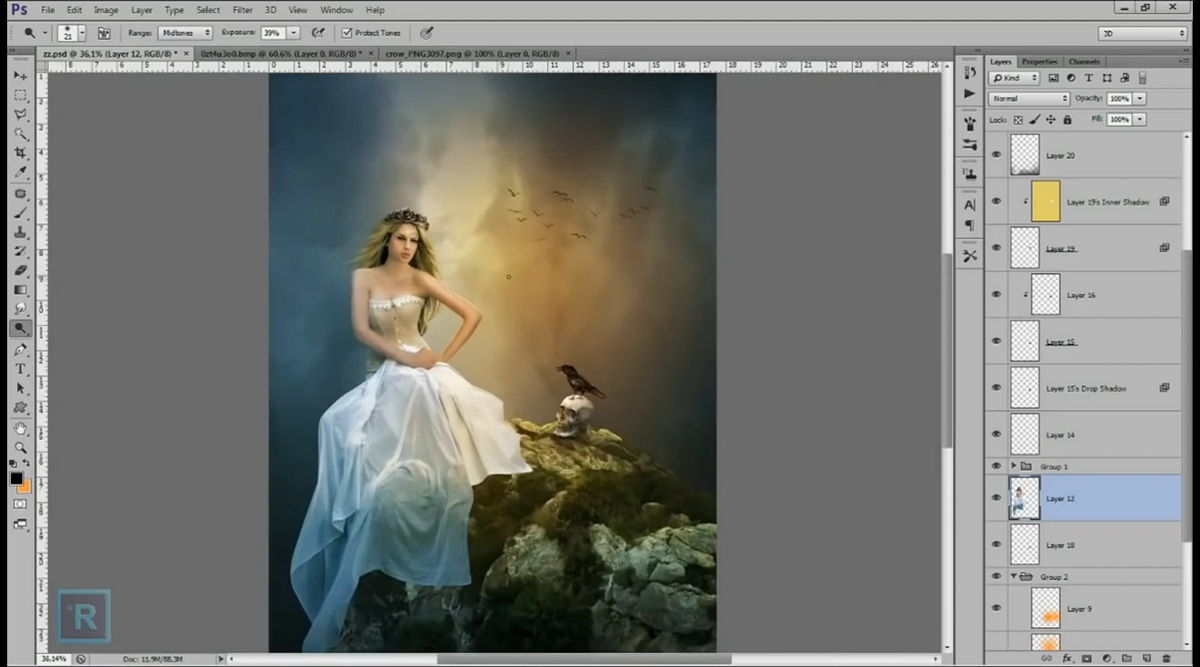Image resolution: width=1200 pixels, height=667 pixels.
Task: Hide Layer 18 visibility eye
Action: click(x=995, y=544)
